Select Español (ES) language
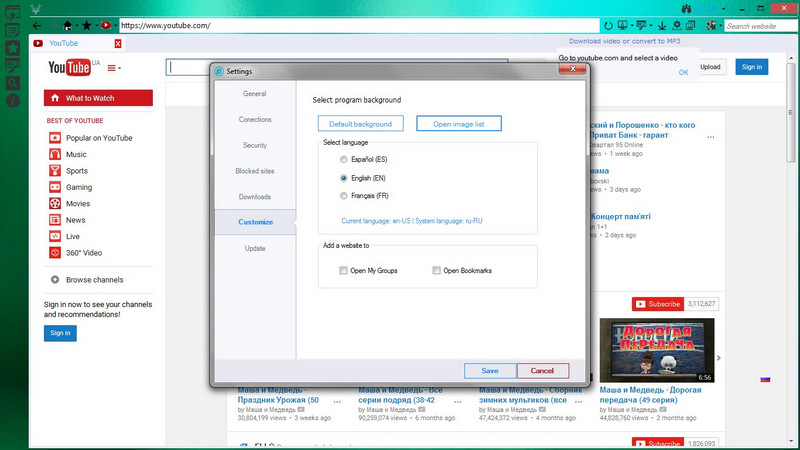 click(343, 160)
